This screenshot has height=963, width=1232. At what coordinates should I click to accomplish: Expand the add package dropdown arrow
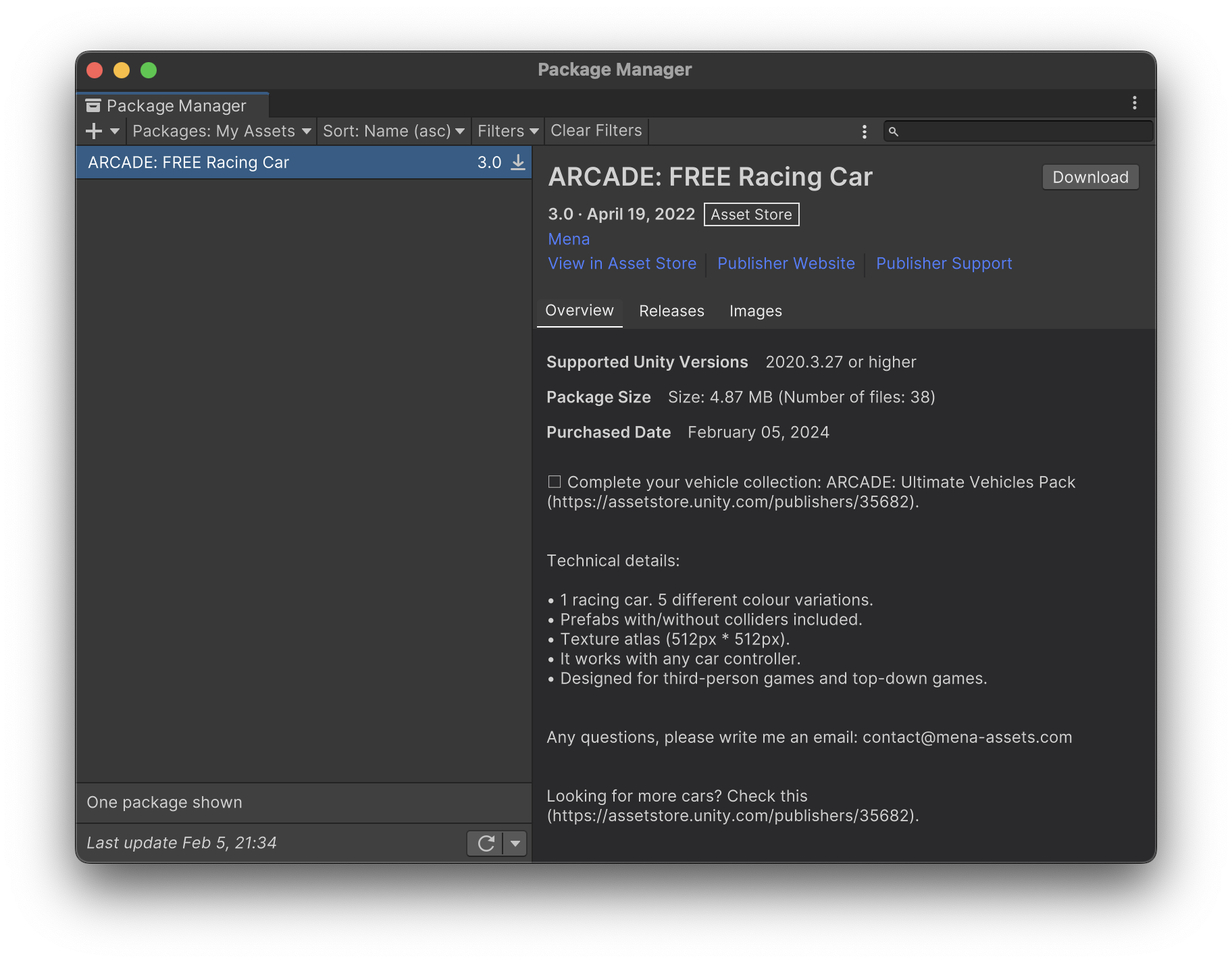pos(115,131)
